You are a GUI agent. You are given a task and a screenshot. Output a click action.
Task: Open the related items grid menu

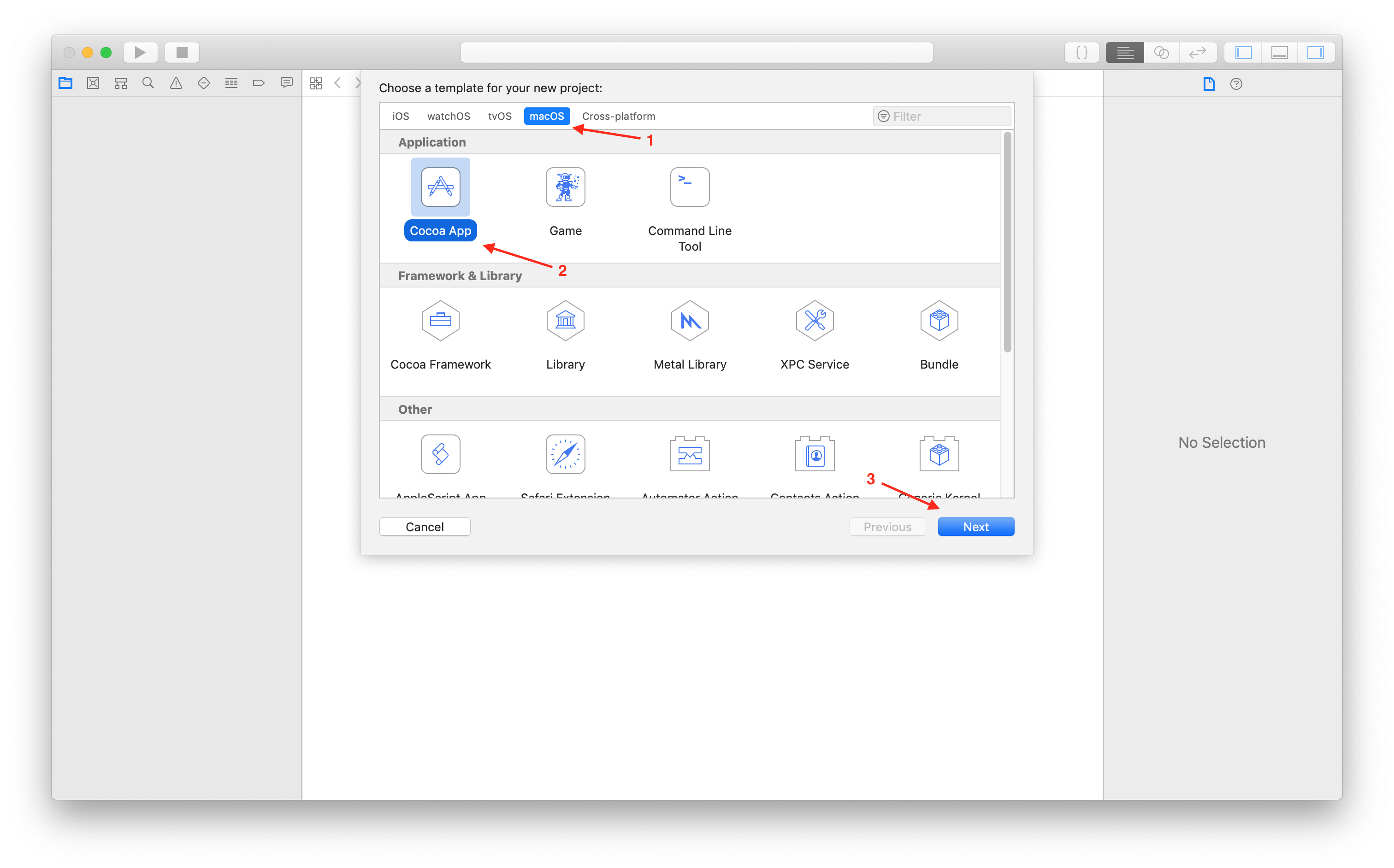click(315, 83)
